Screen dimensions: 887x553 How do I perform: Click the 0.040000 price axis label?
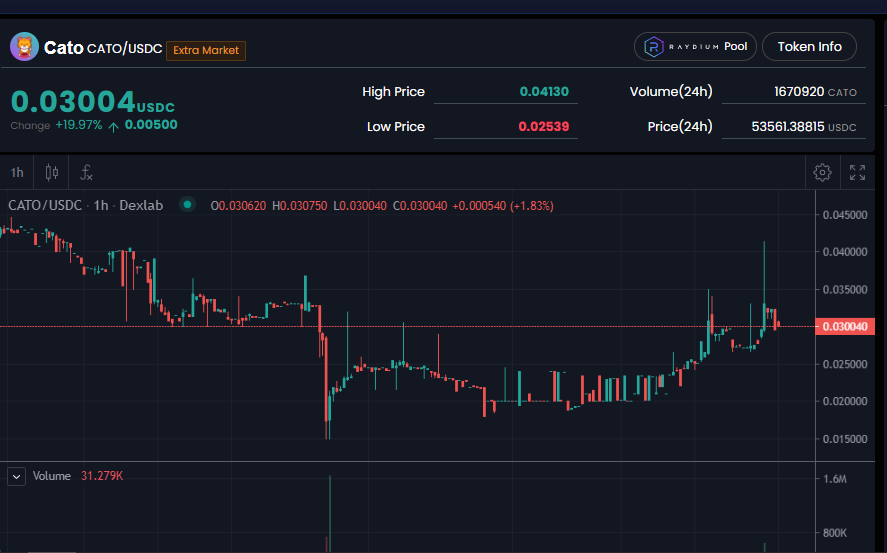845,252
